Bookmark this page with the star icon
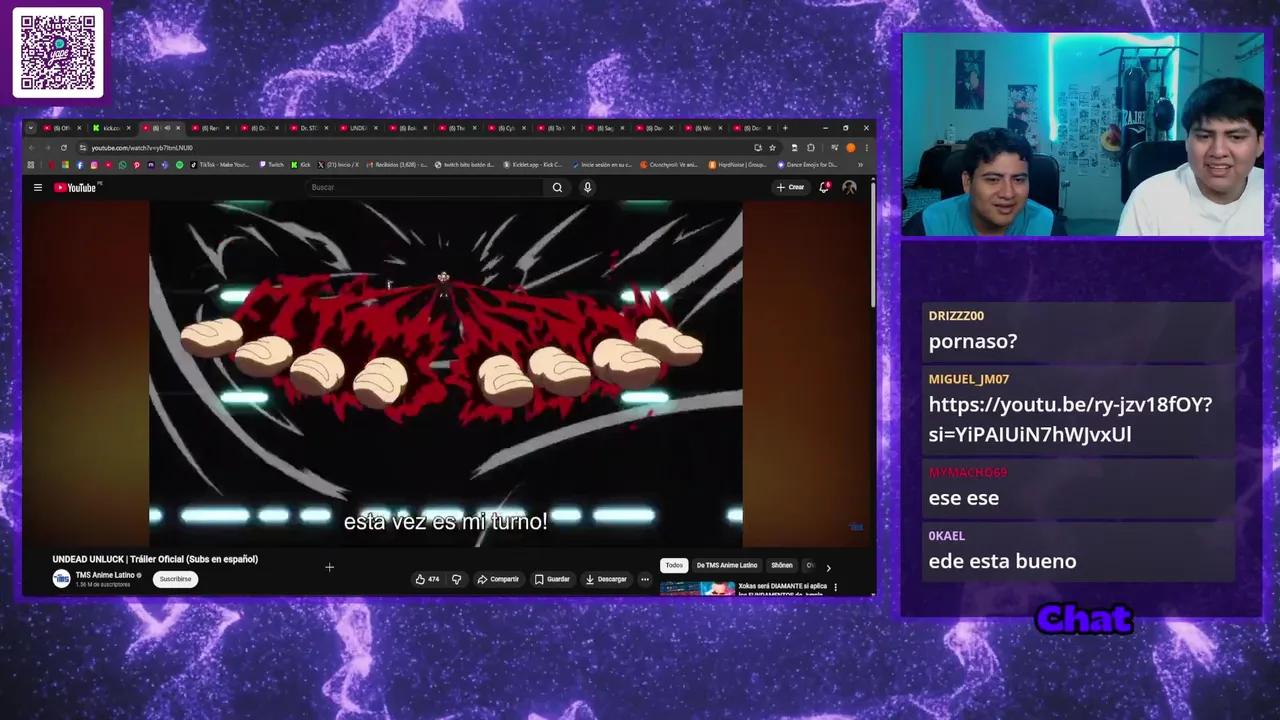The width and height of the screenshot is (1280, 720). point(772,148)
